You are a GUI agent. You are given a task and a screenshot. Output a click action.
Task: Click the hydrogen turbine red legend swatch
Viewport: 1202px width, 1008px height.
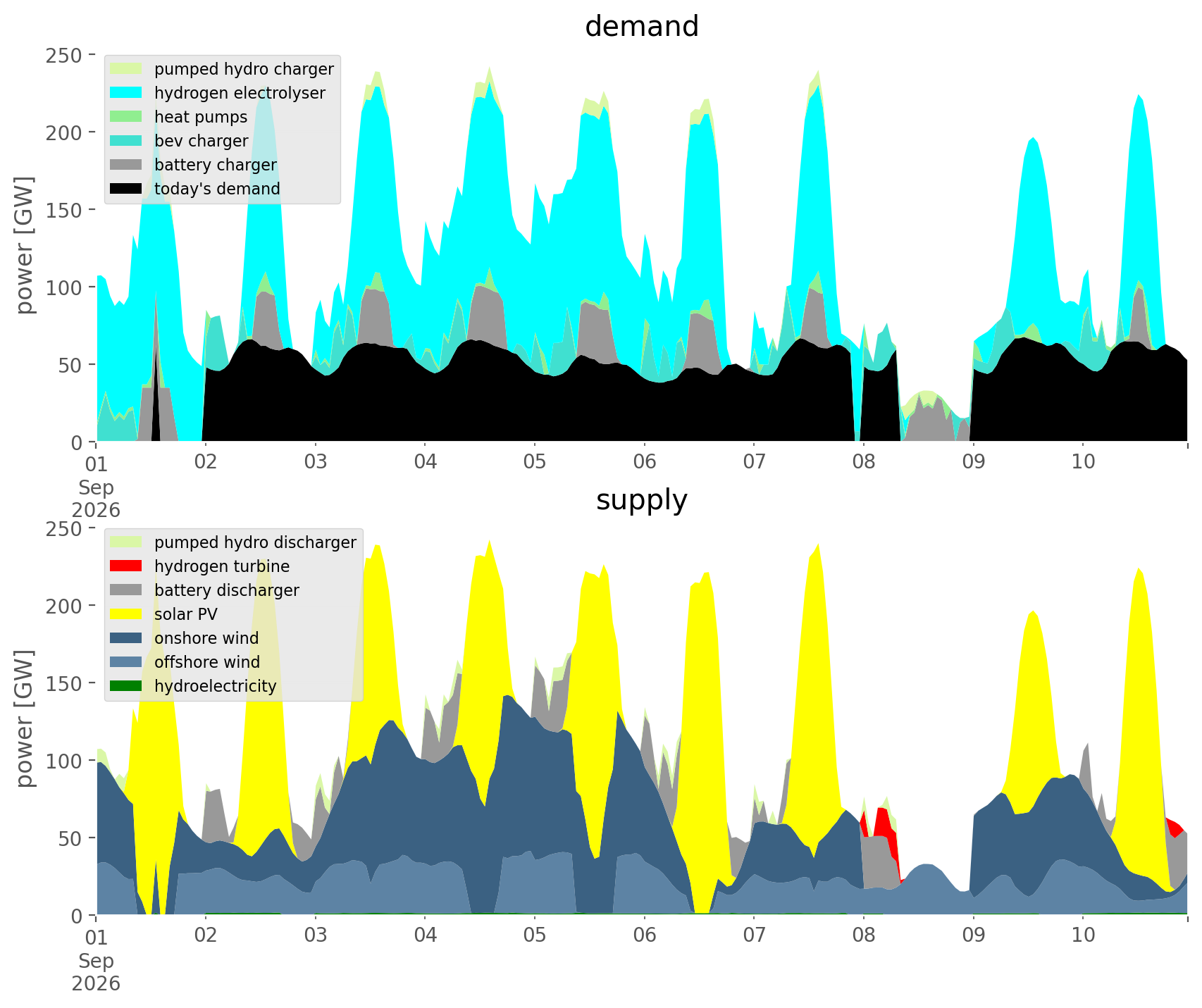(126, 566)
